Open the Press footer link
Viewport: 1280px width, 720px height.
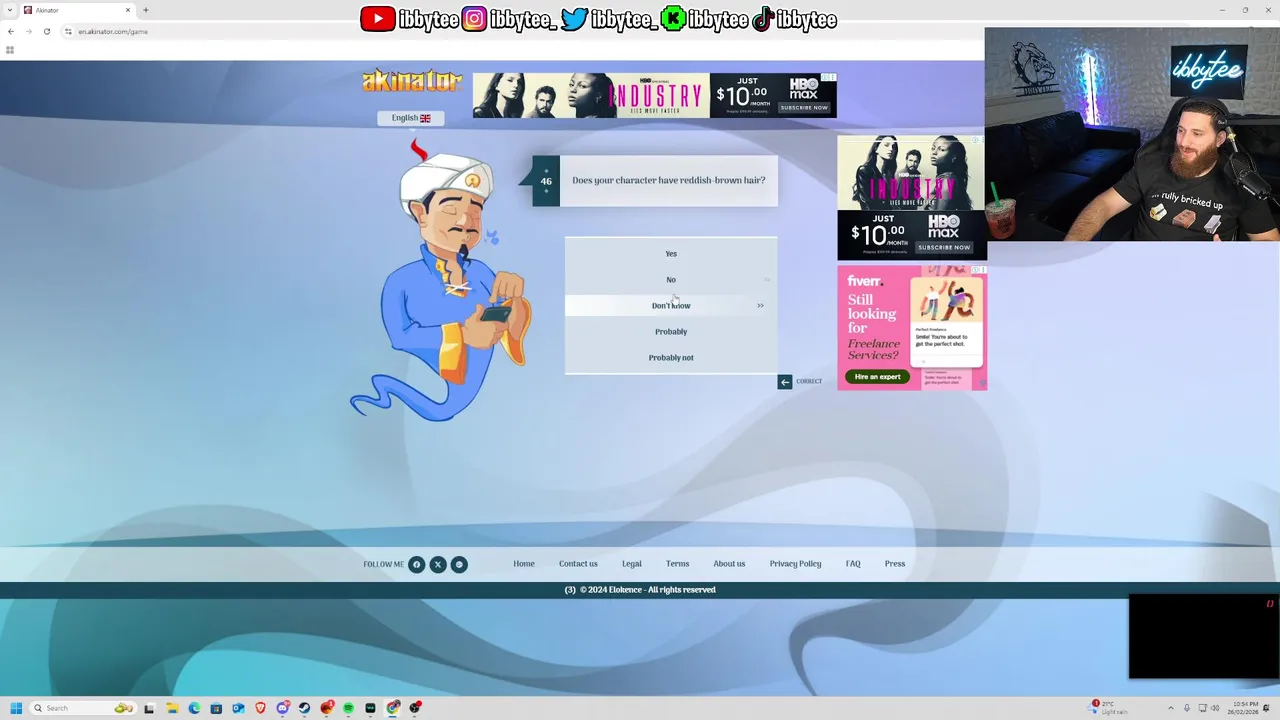click(895, 564)
